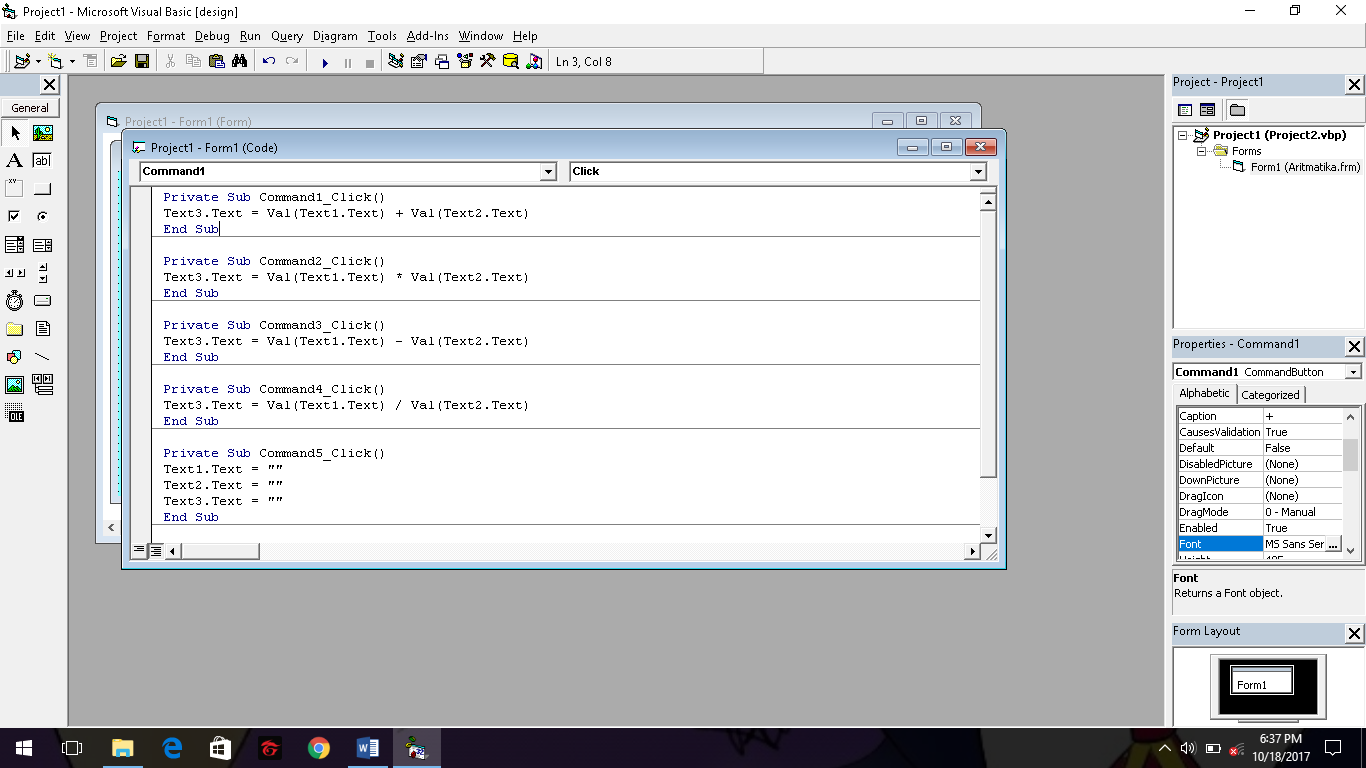Select the CommandButton tool in the toolbox
The height and width of the screenshot is (768, 1366).
42,187
